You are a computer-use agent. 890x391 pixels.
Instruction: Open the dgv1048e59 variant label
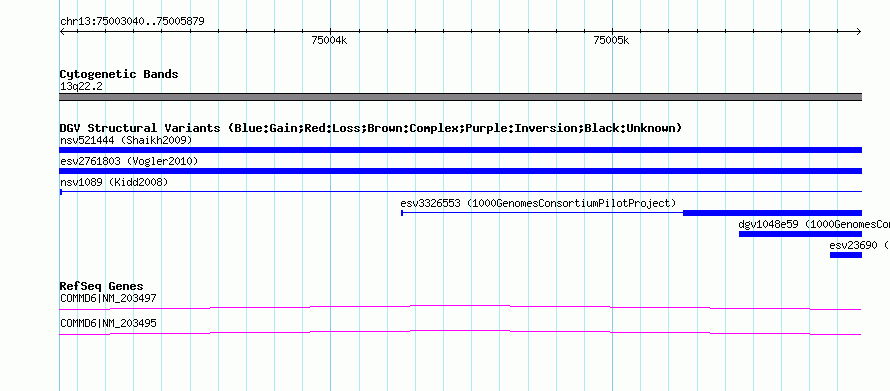814,224
